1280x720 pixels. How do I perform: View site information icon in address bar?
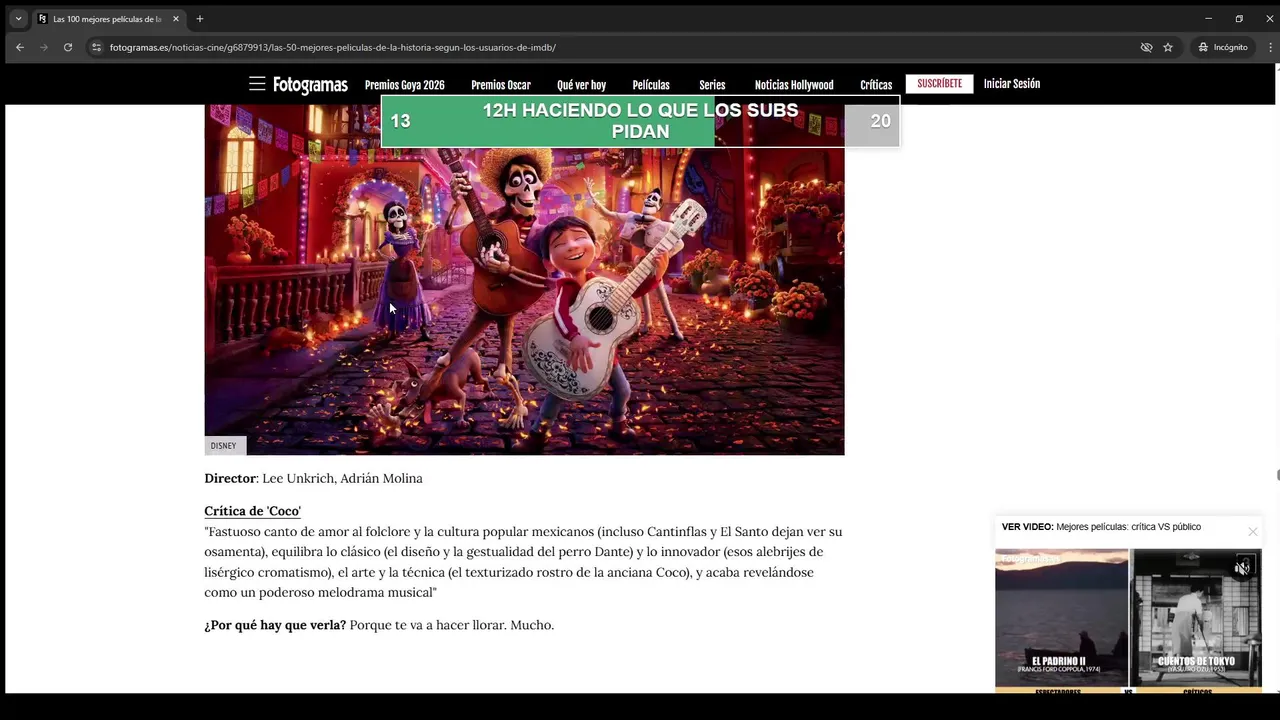96,47
